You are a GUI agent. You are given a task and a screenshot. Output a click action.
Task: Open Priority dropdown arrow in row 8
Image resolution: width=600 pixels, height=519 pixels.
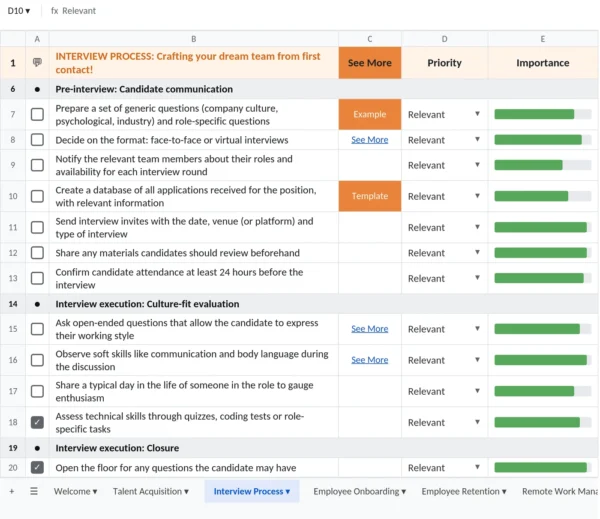477,139
